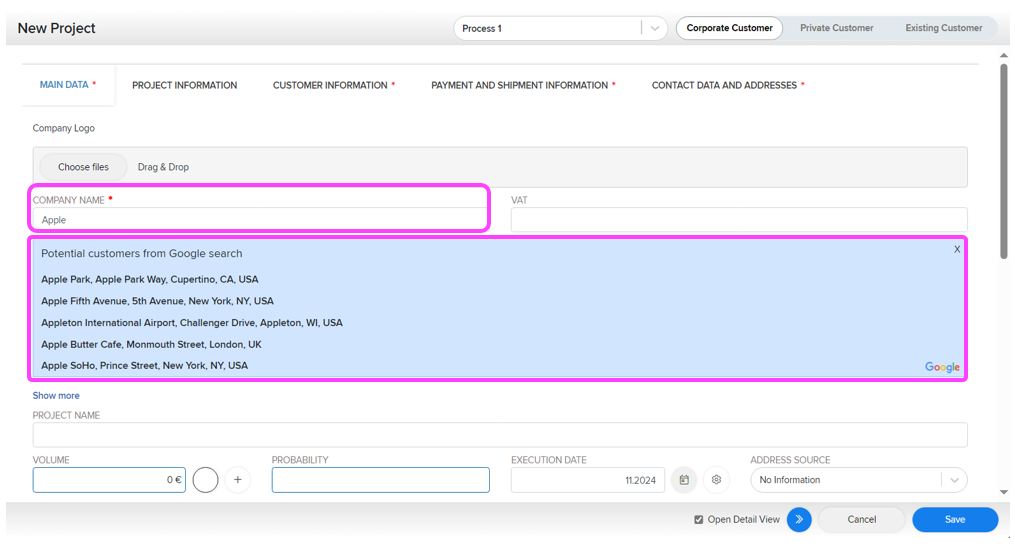Click the Project Name input field

pyautogui.click(x=500, y=435)
